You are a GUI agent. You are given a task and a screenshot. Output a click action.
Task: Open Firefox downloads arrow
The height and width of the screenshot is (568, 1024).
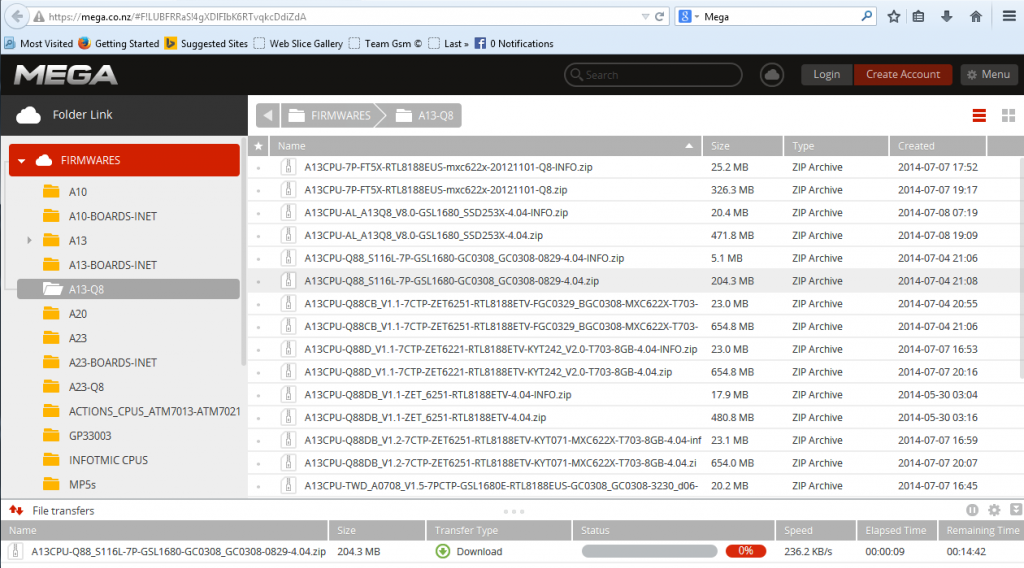[x=947, y=17]
